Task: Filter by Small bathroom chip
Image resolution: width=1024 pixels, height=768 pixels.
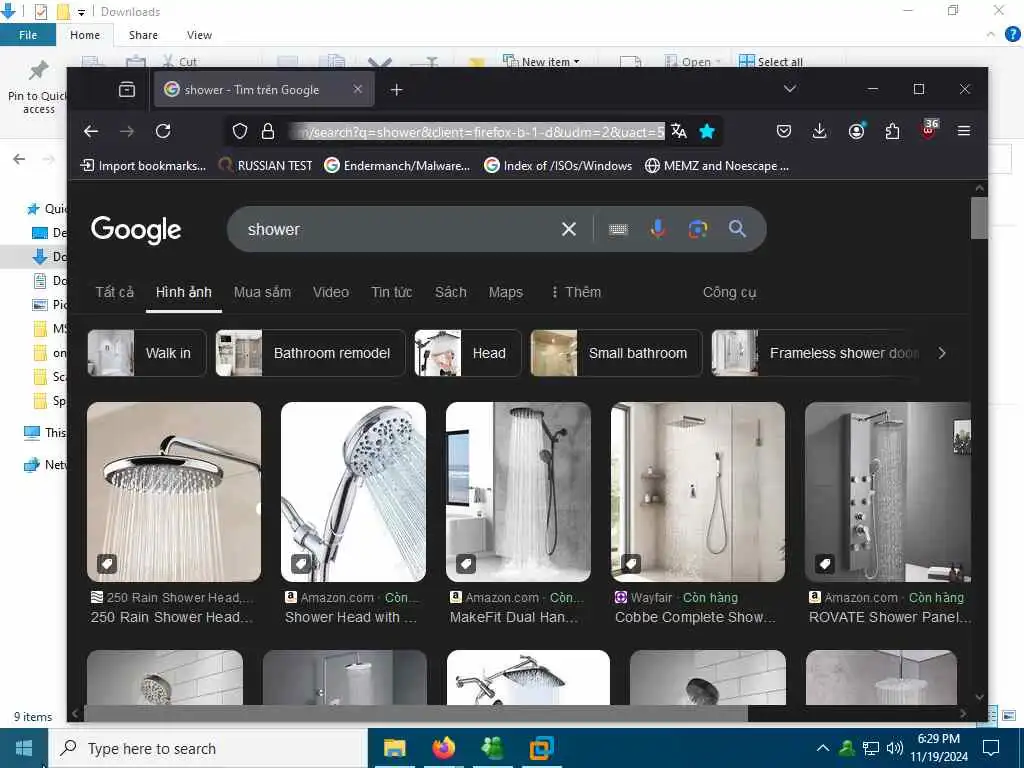Action: pyautogui.click(x=616, y=353)
